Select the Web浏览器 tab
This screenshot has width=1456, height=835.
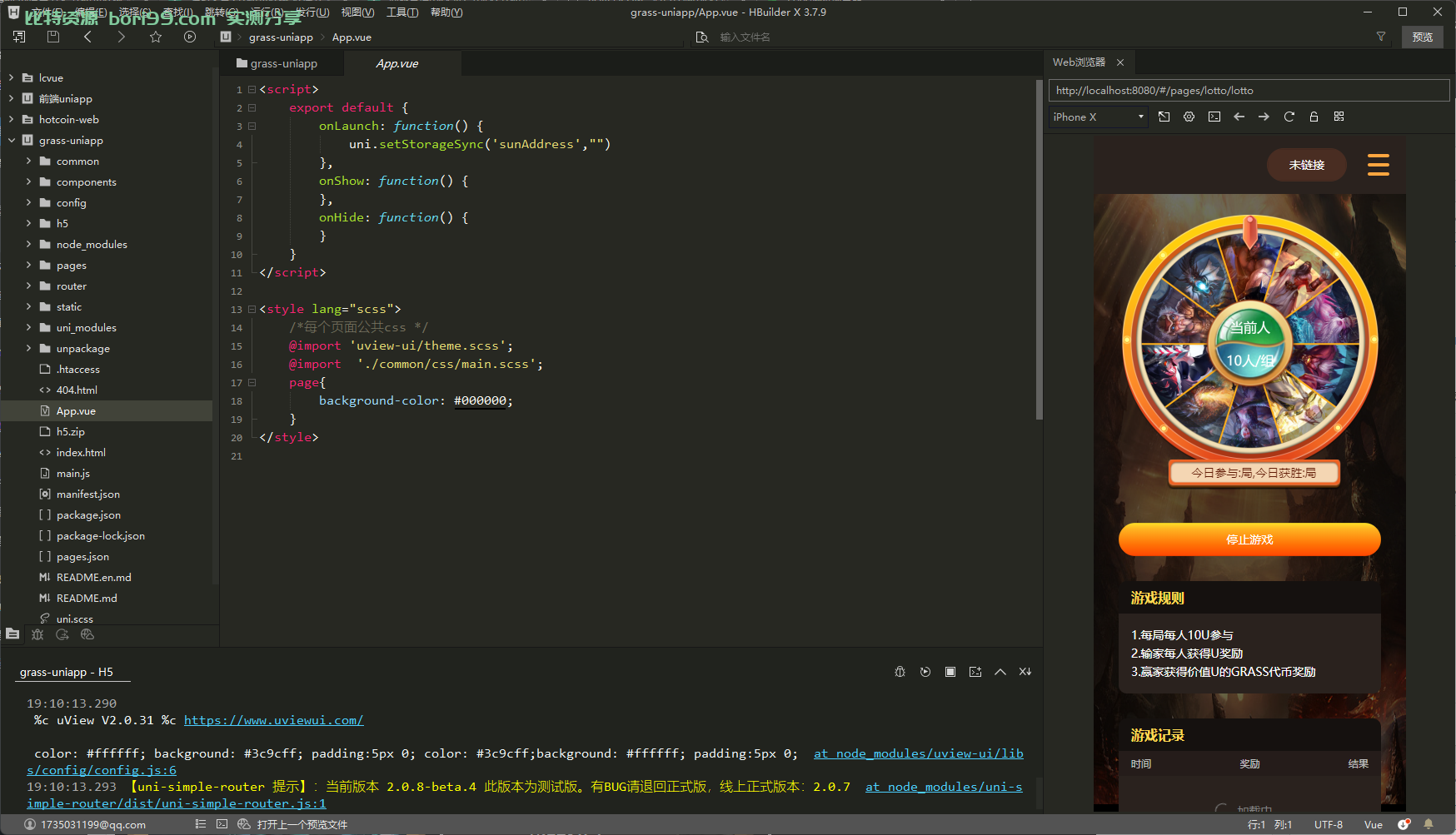pyautogui.click(x=1079, y=62)
